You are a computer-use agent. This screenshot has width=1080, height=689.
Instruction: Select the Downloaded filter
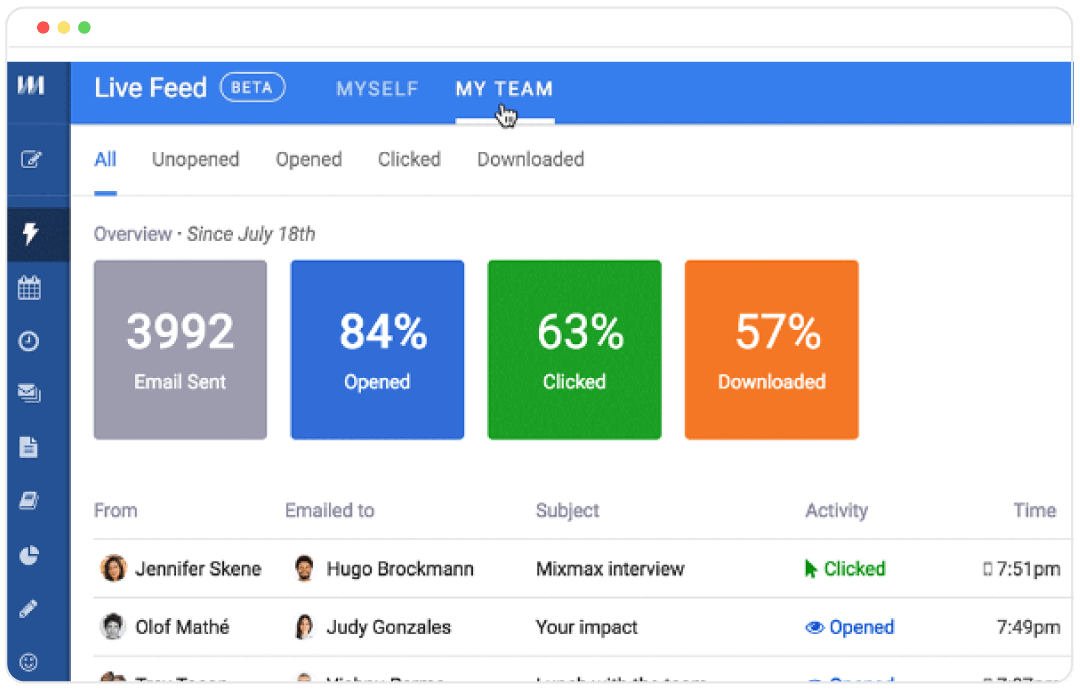(x=530, y=159)
